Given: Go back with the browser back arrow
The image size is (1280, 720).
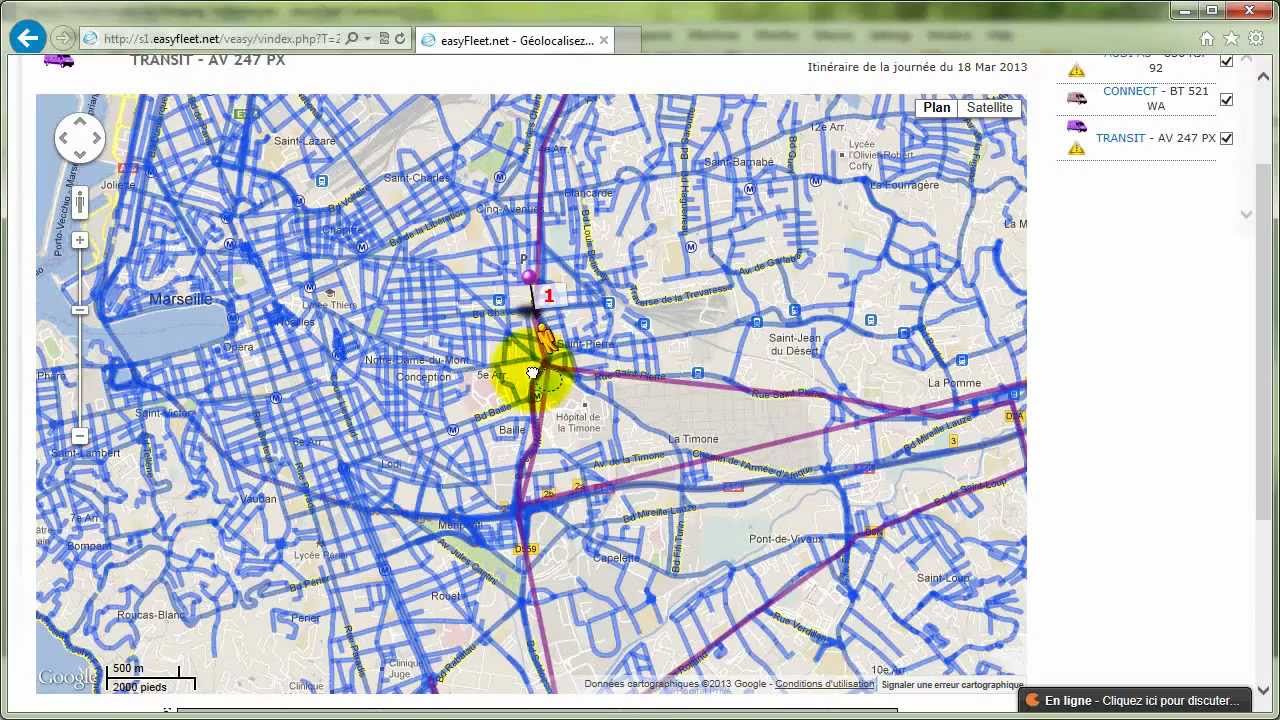Looking at the screenshot, I should [28, 38].
